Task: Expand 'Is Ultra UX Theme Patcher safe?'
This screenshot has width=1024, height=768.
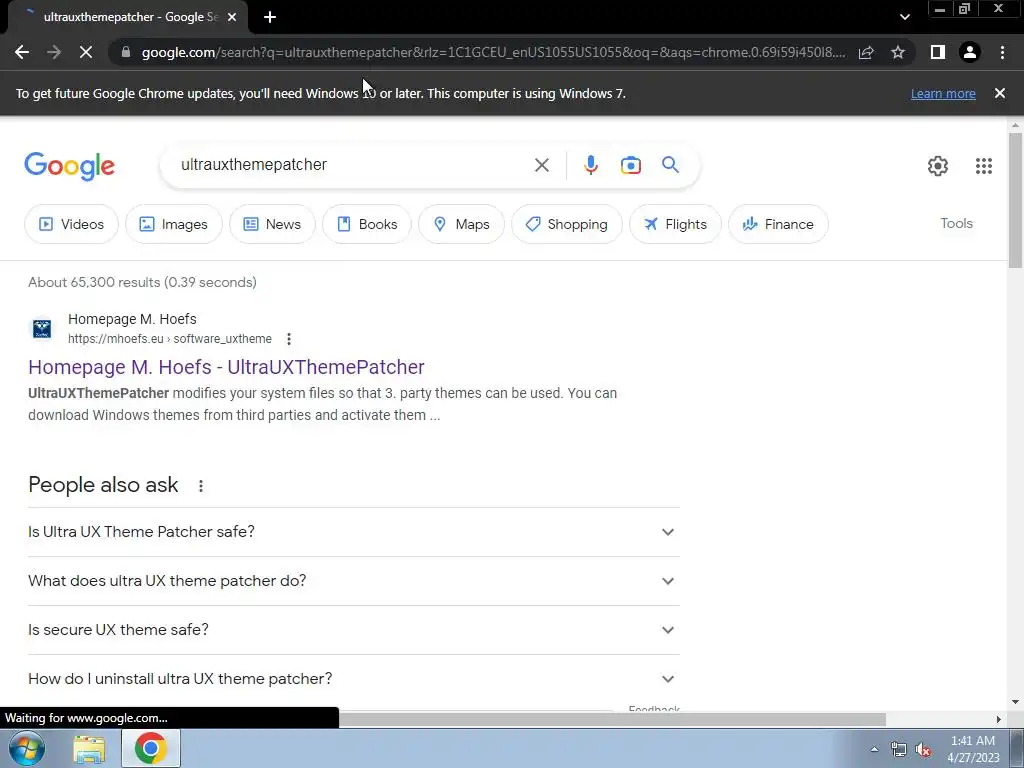Action: 354,532
